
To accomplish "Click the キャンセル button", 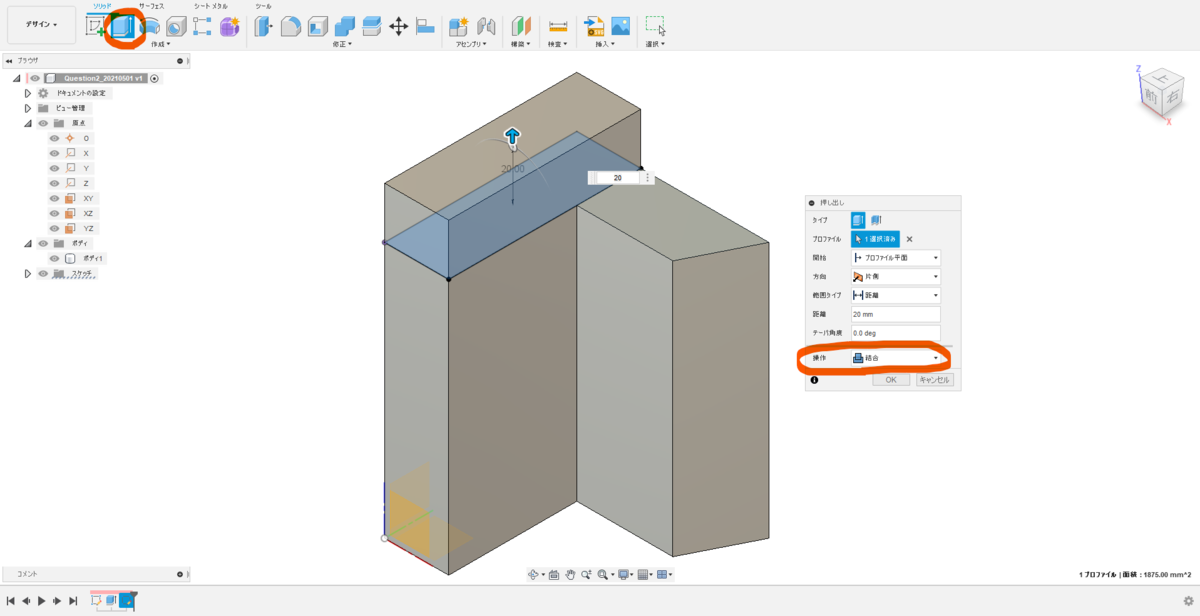I will [x=934, y=380].
